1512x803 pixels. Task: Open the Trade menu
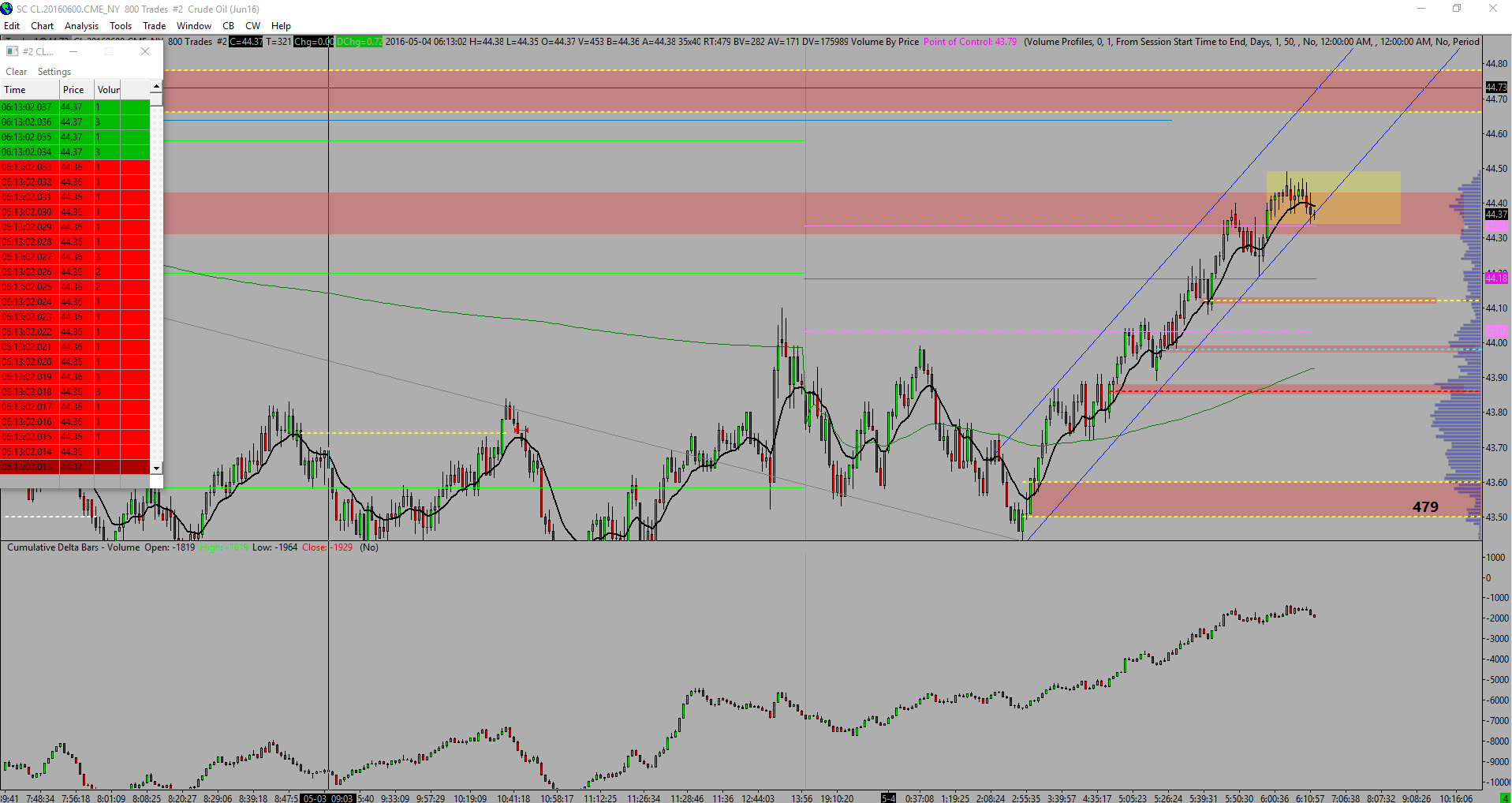point(155,26)
